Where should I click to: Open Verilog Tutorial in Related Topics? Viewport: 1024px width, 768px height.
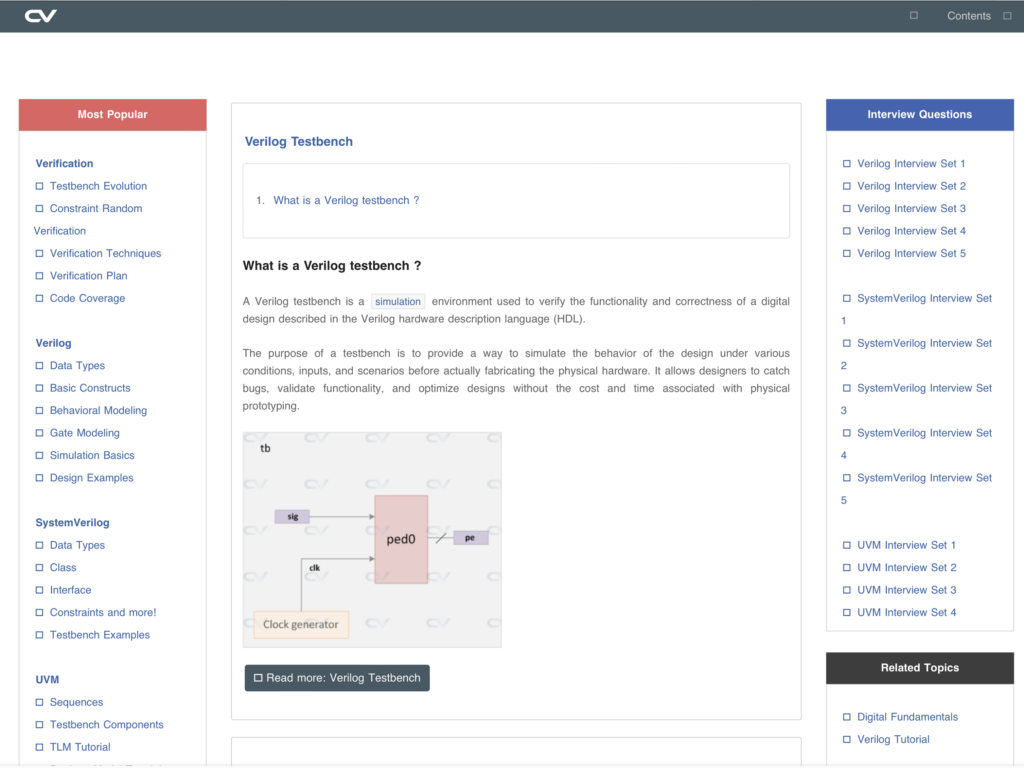coord(893,739)
